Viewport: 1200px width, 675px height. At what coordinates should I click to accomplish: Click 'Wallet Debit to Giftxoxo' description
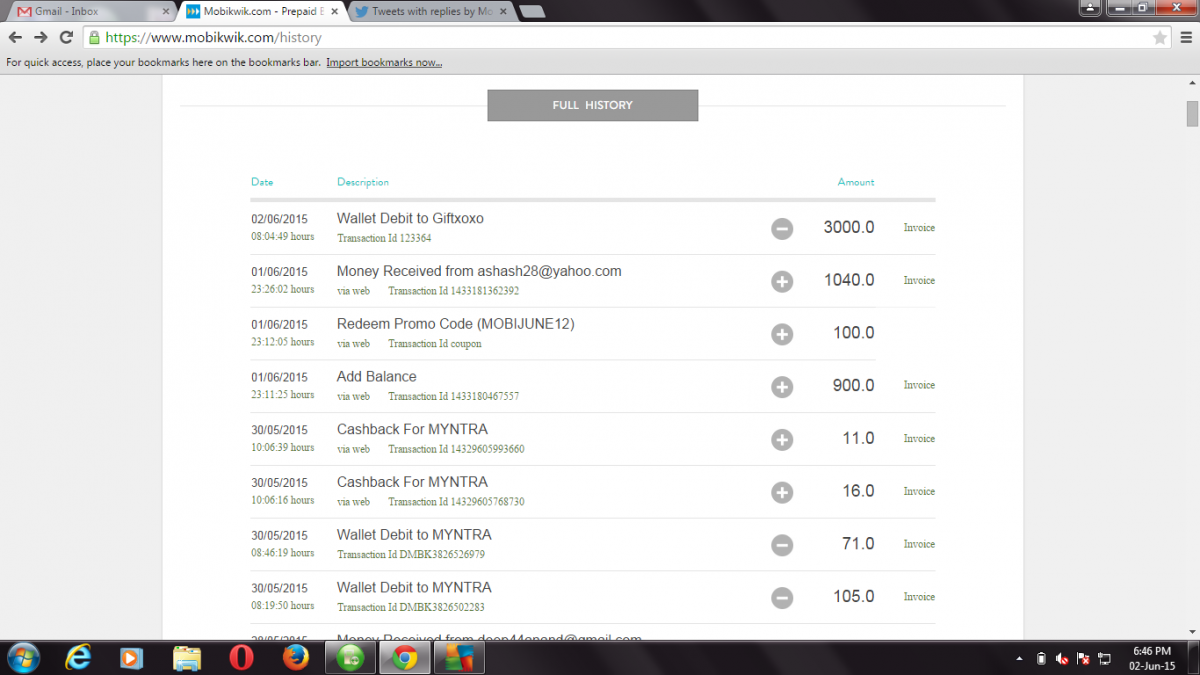click(410, 218)
